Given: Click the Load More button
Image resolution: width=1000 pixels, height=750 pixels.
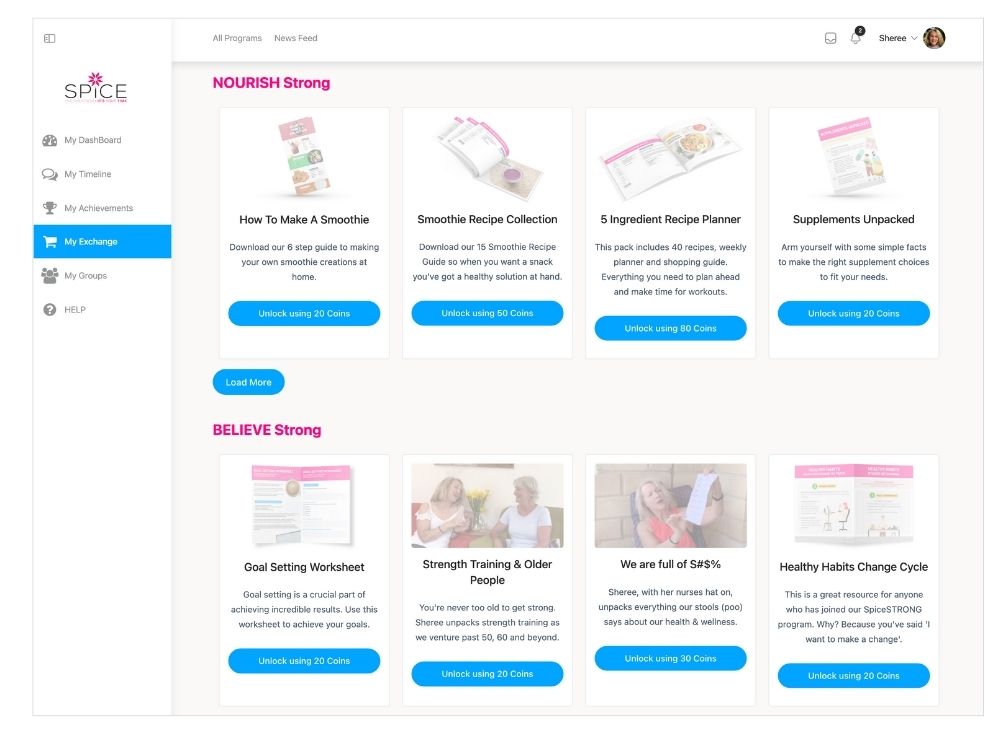Looking at the screenshot, I should 249,382.
